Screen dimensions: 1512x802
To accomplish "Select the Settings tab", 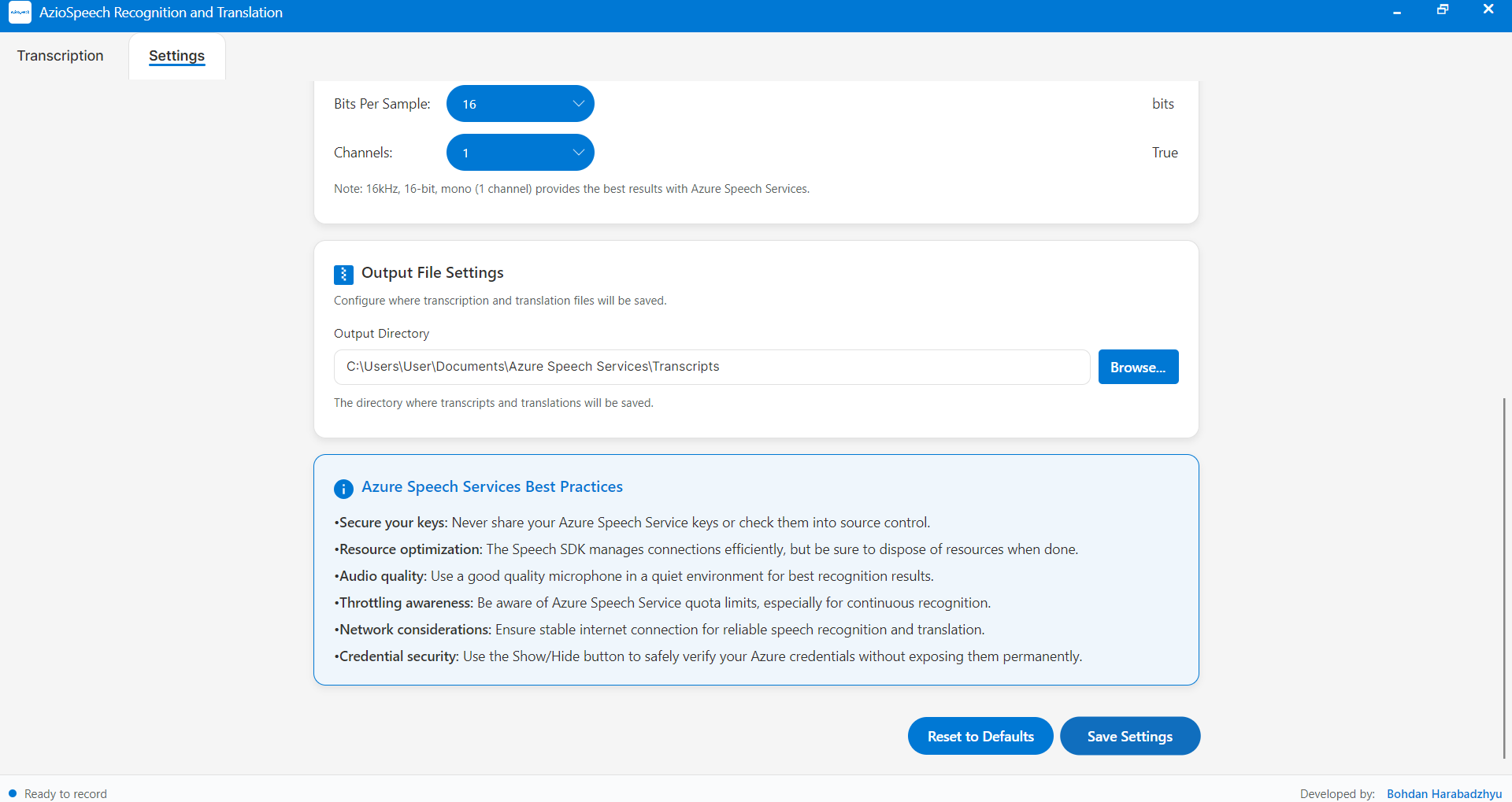I will tap(177, 56).
